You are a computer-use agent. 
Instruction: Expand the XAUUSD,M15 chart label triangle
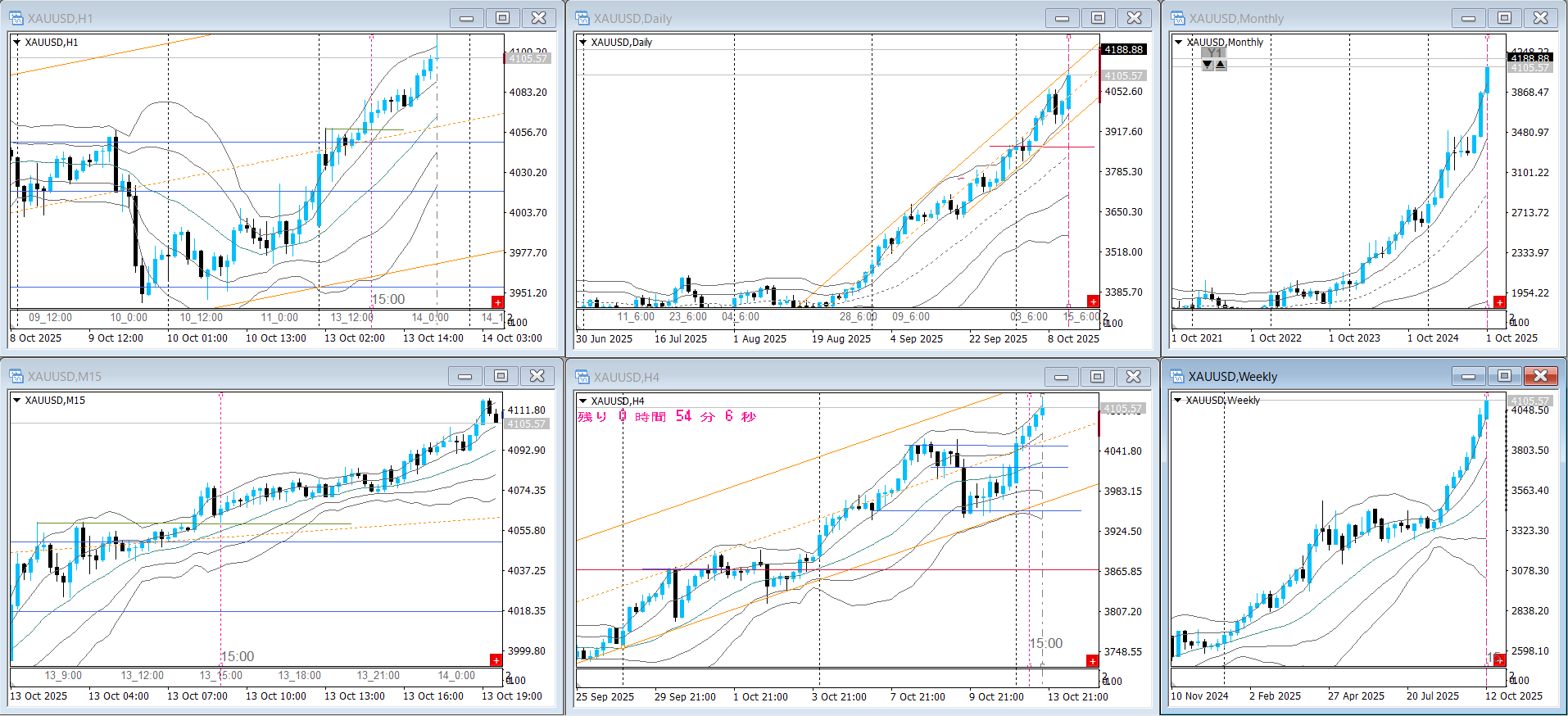[17, 401]
